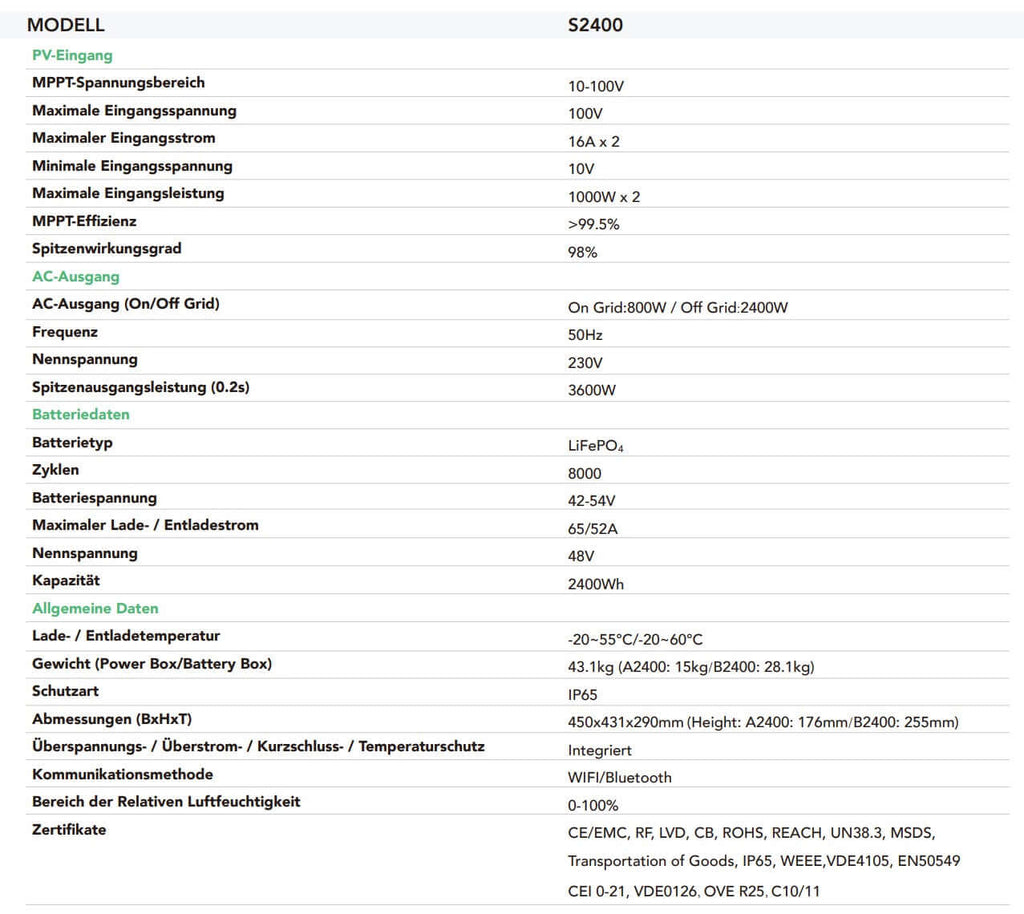Screen dimensions: 1024x914
Task: Click the Minimale Eingangsspannung label
Action: pos(132,166)
